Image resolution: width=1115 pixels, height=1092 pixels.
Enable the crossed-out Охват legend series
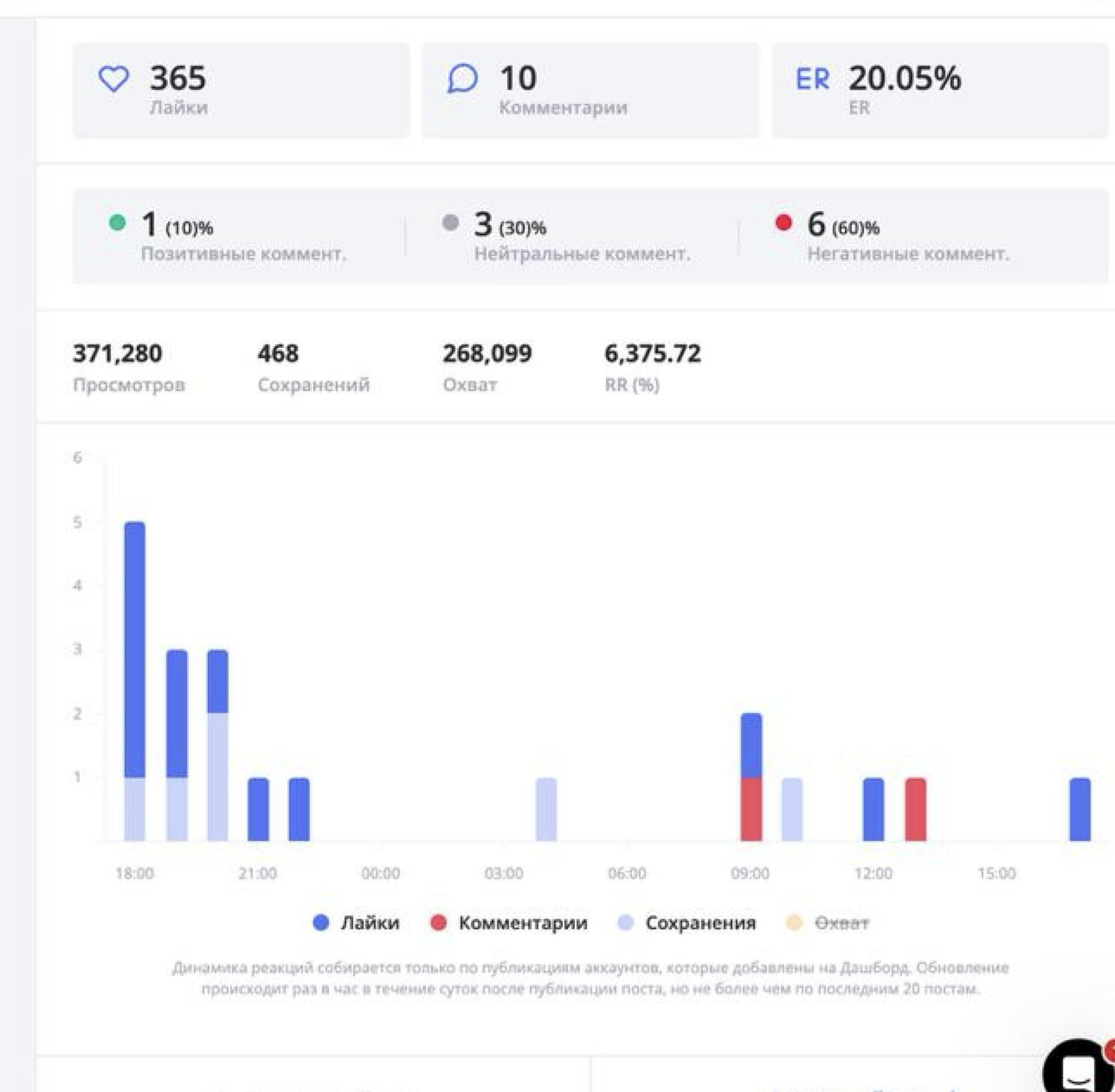[841, 923]
